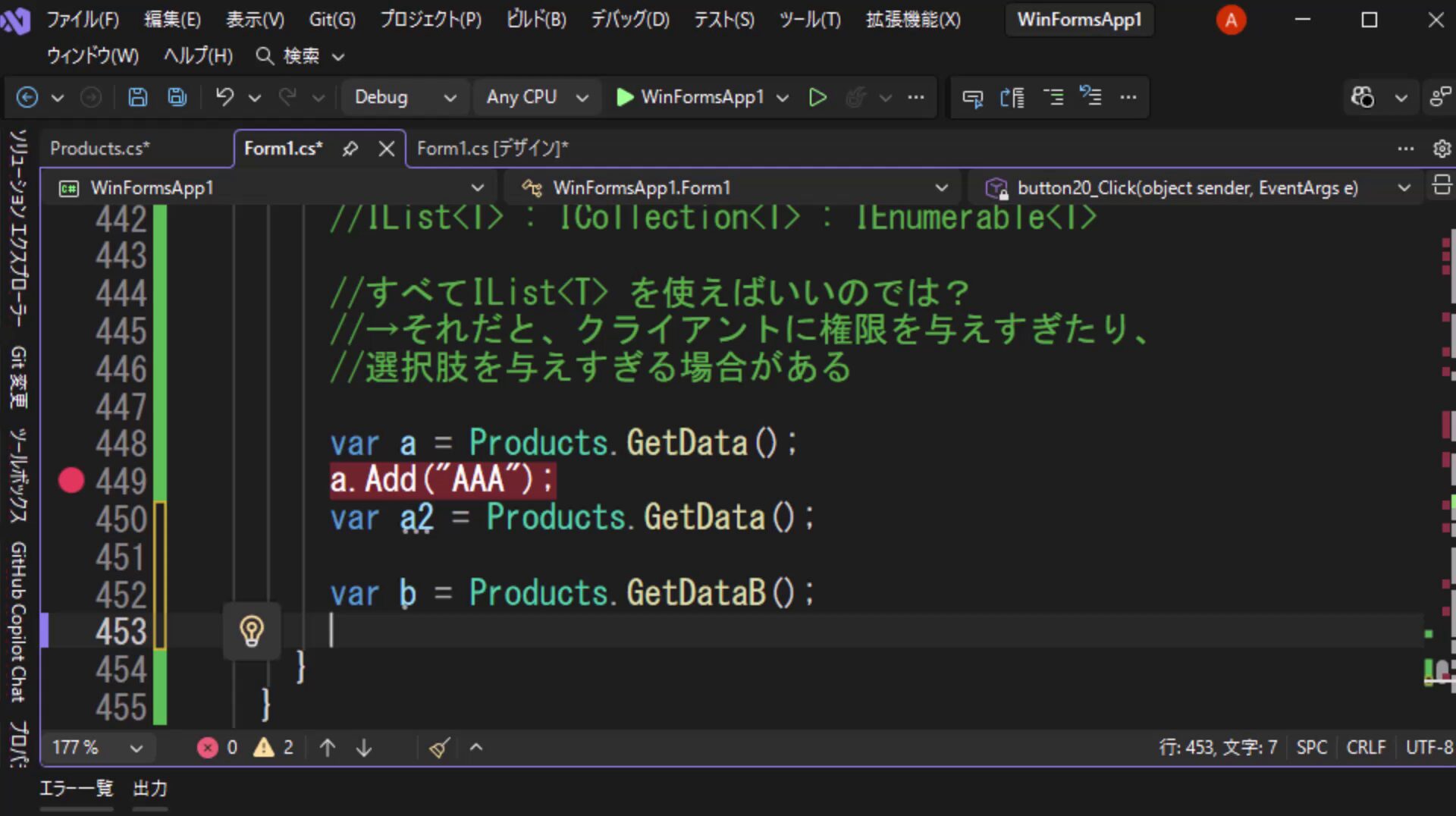Click the 検索 search box
Screen dimensions: 1456x816
300,55
